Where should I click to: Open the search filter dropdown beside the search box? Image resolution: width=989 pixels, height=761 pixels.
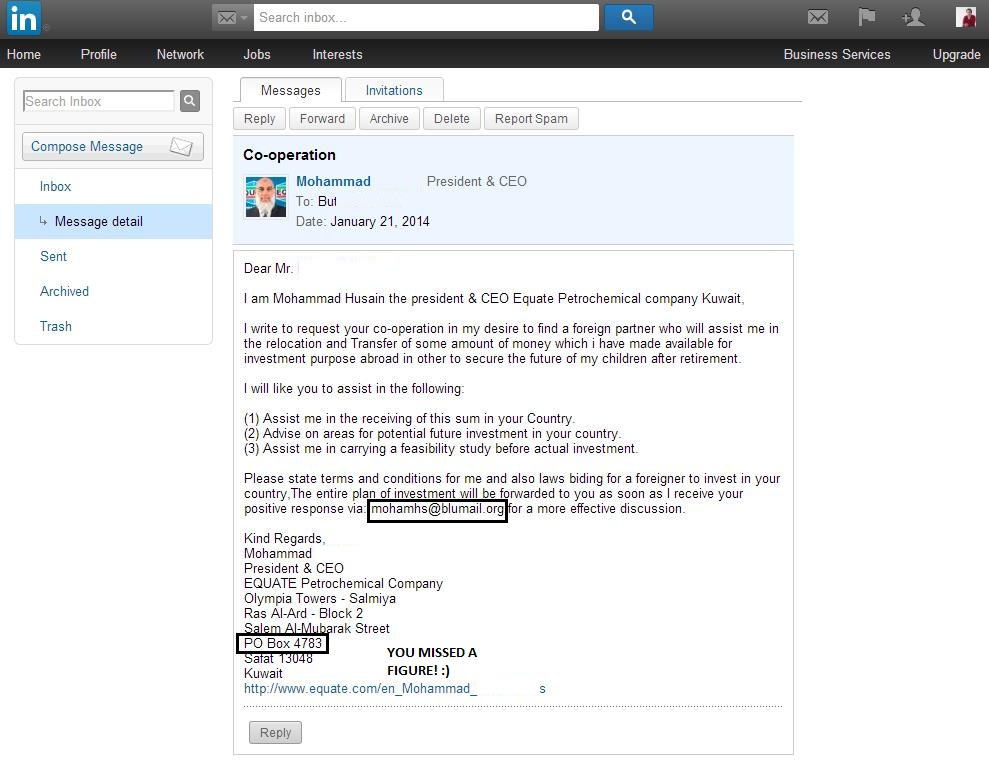point(232,17)
